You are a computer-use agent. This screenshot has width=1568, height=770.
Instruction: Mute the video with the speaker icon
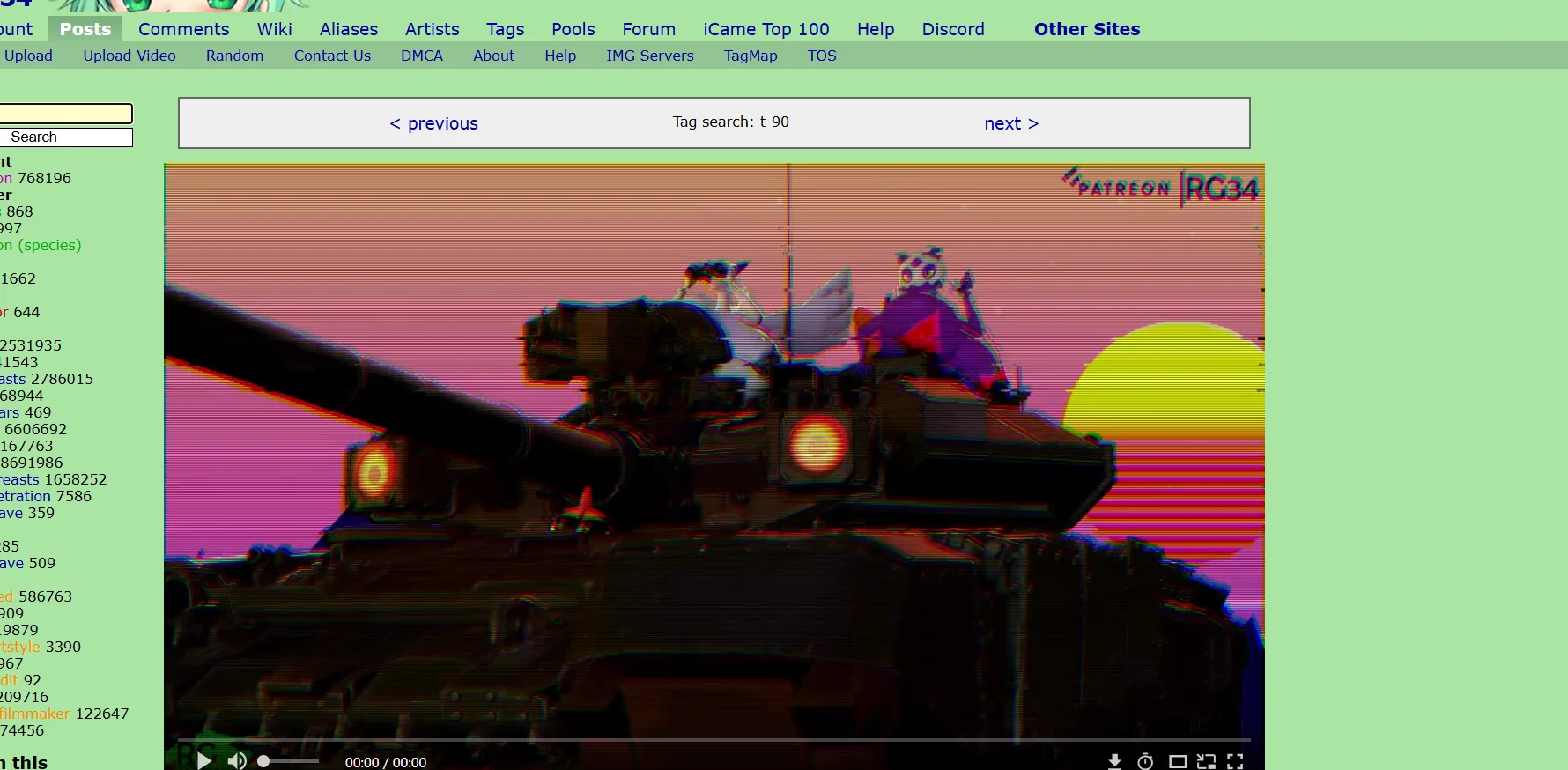point(237,761)
